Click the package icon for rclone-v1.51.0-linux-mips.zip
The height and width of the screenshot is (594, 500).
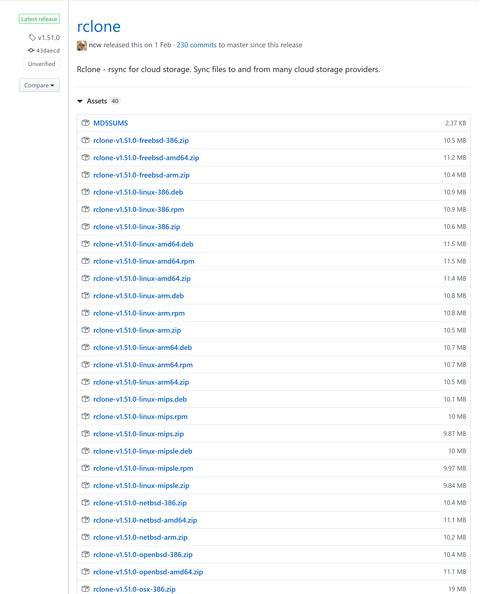[86, 433]
